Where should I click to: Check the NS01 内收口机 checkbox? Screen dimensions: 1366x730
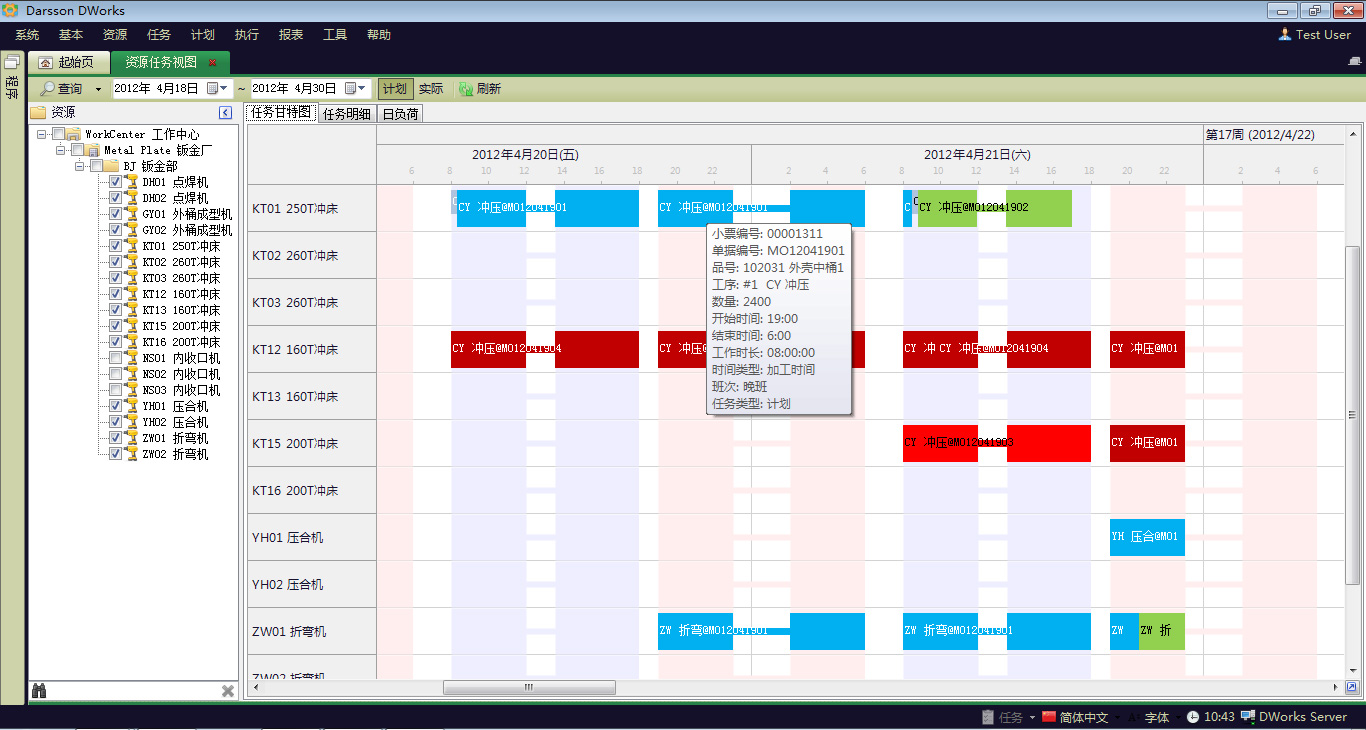pyautogui.click(x=114, y=358)
